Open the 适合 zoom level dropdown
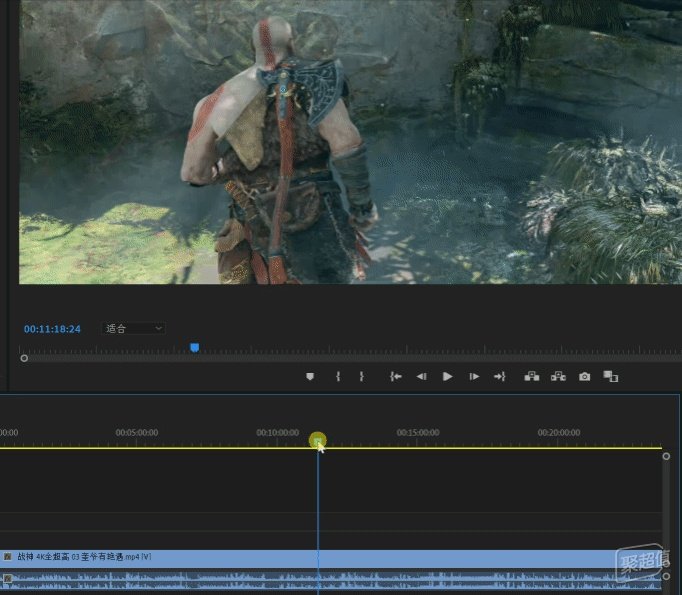This screenshot has width=682, height=595. (134, 328)
